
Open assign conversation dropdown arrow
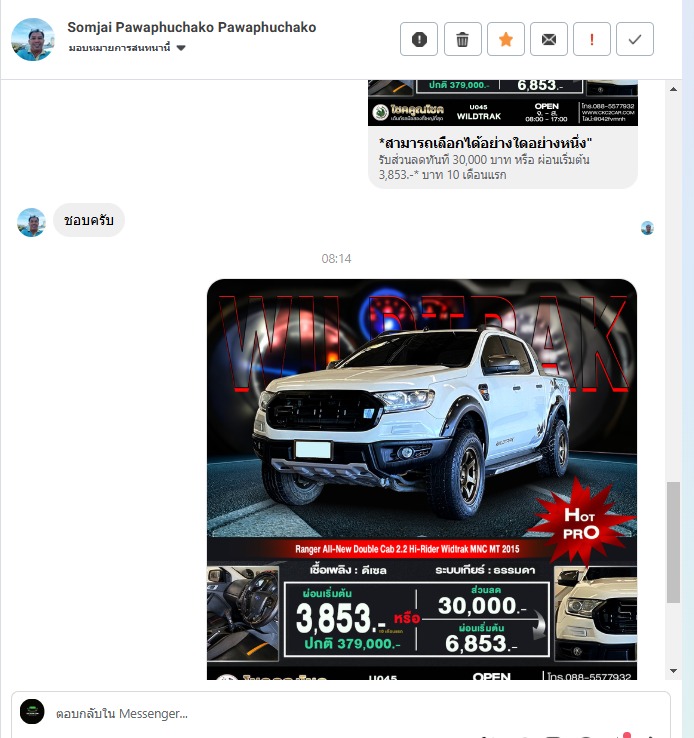click(x=181, y=48)
